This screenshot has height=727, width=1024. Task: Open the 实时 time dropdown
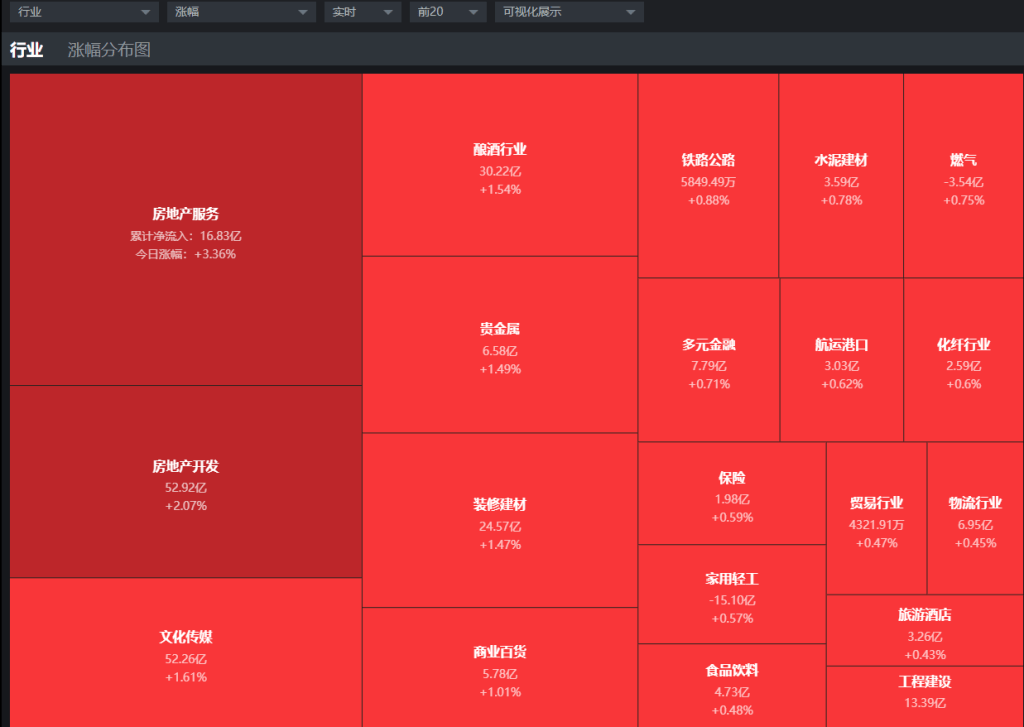click(x=362, y=12)
